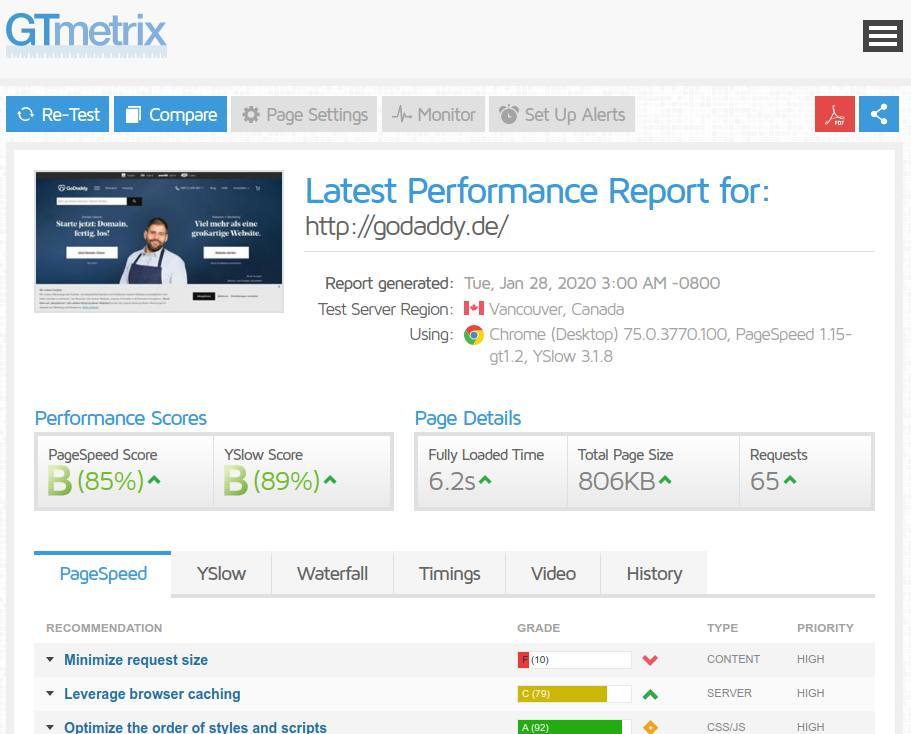The height and width of the screenshot is (734, 911).
Task: Open the hamburger menu icon
Action: point(883,35)
